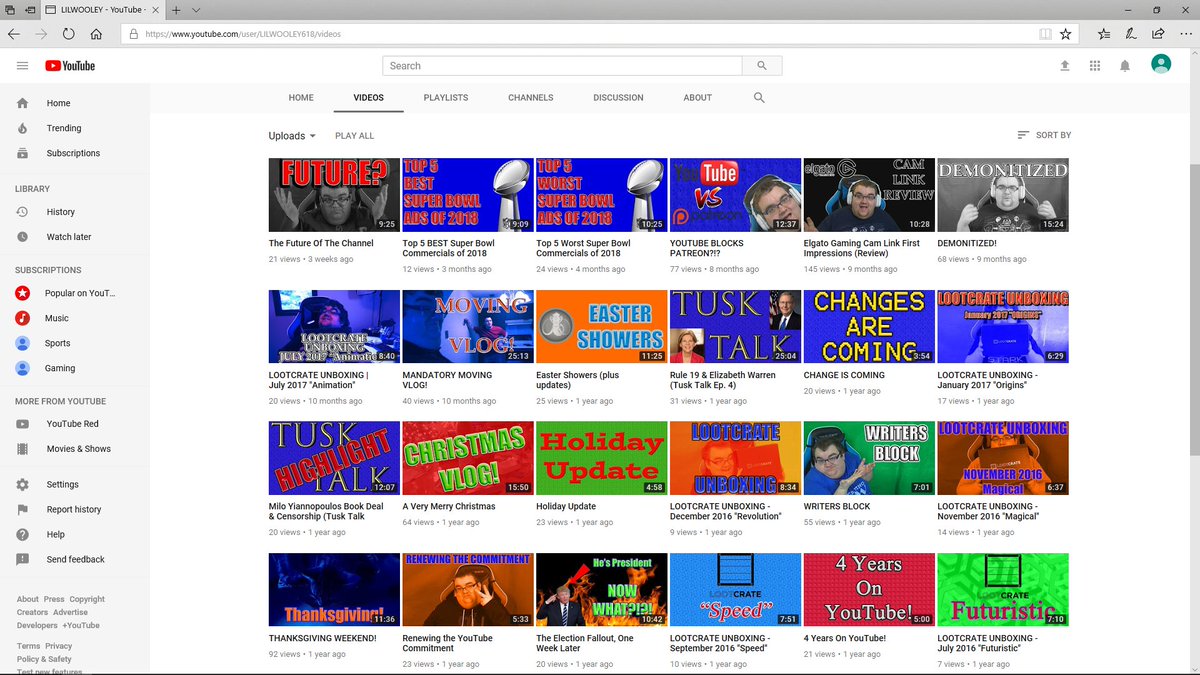1200x675 pixels.
Task: Open the ABOUT tab
Action: pyautogui.click(x=698, y=98)
